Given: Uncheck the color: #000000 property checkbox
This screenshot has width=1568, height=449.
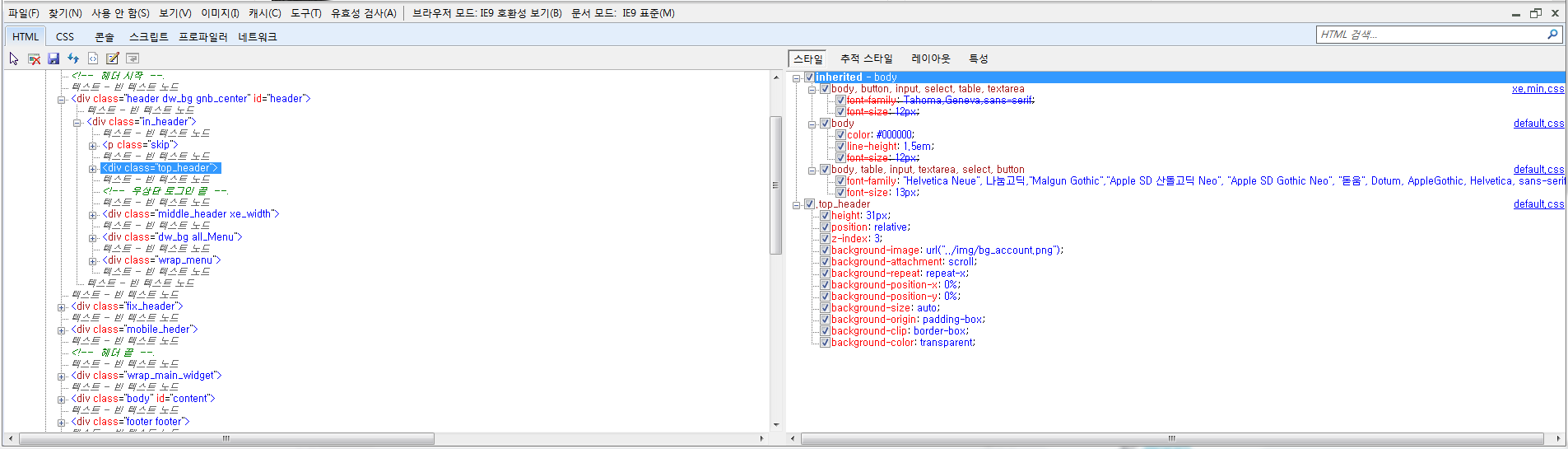Looking at the screenshot, I should [x=840, y=135].
